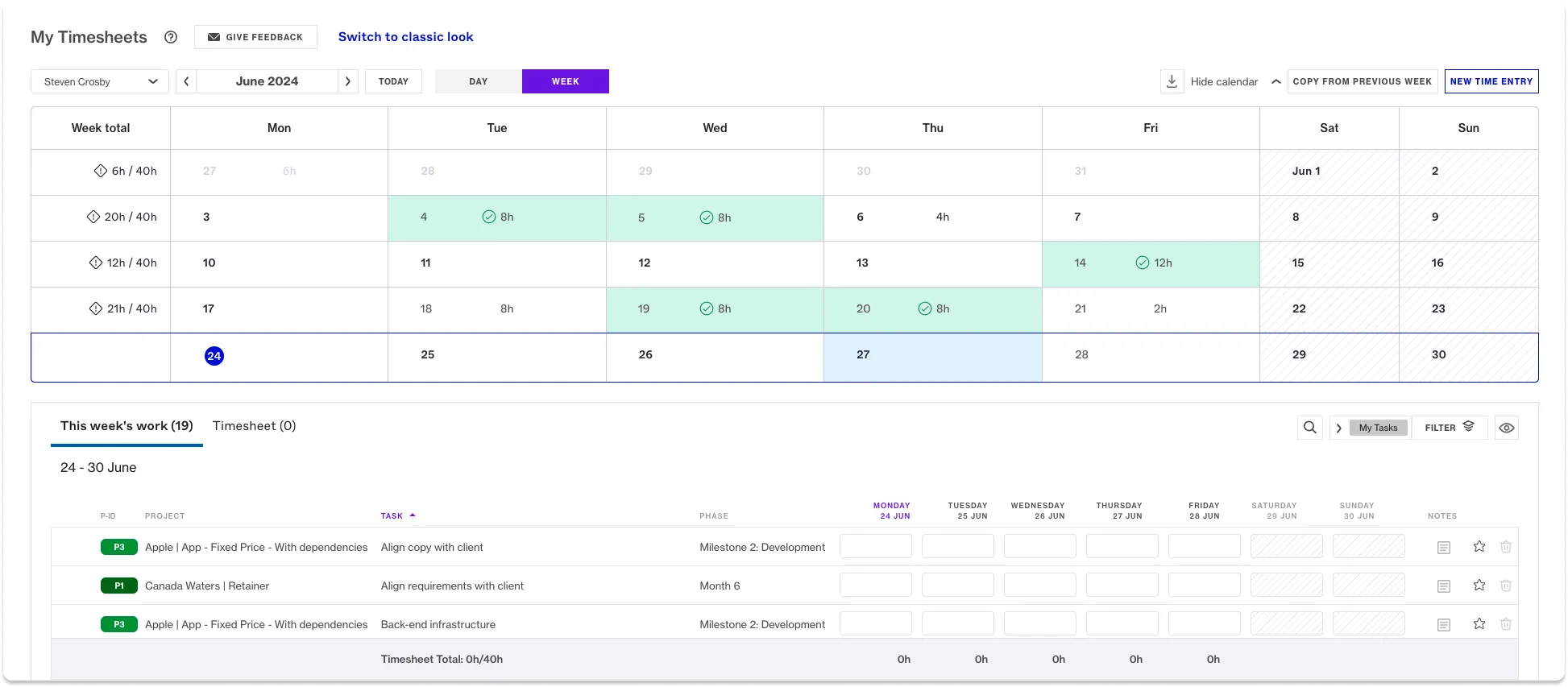This screenshot has height=687, width=1568.
Task: Click Canada Waters | Retainer project name
Action: (207, 586)
